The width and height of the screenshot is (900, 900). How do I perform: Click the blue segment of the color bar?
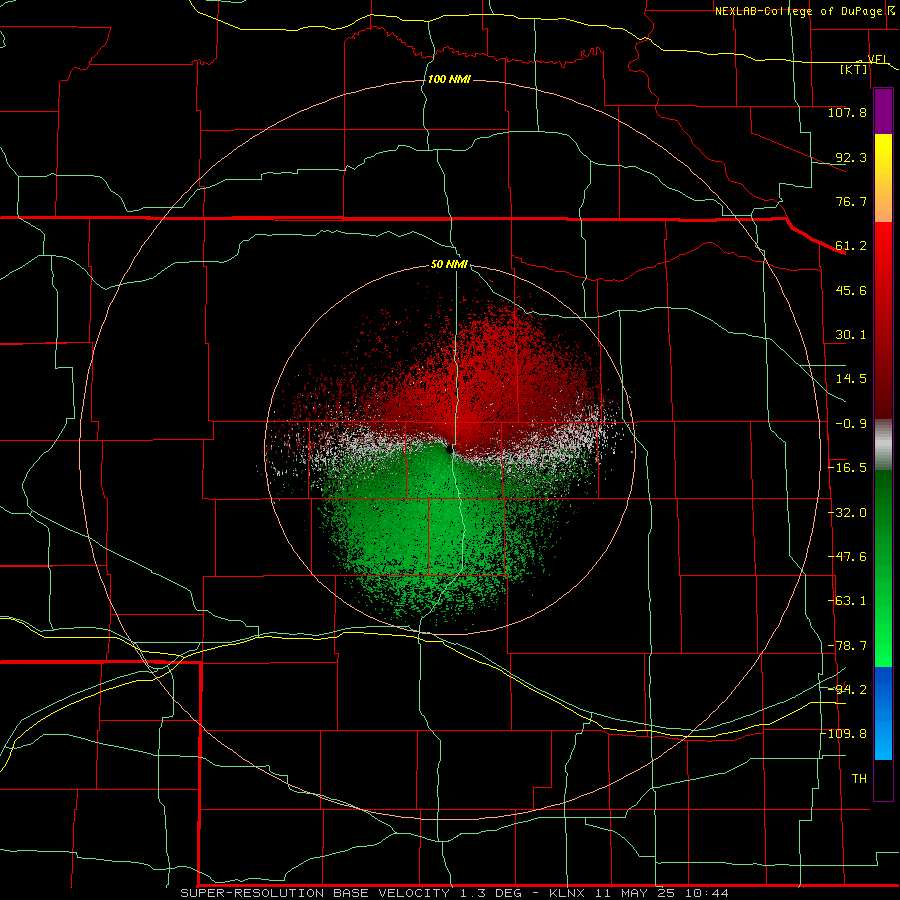(x=883, y=713)
